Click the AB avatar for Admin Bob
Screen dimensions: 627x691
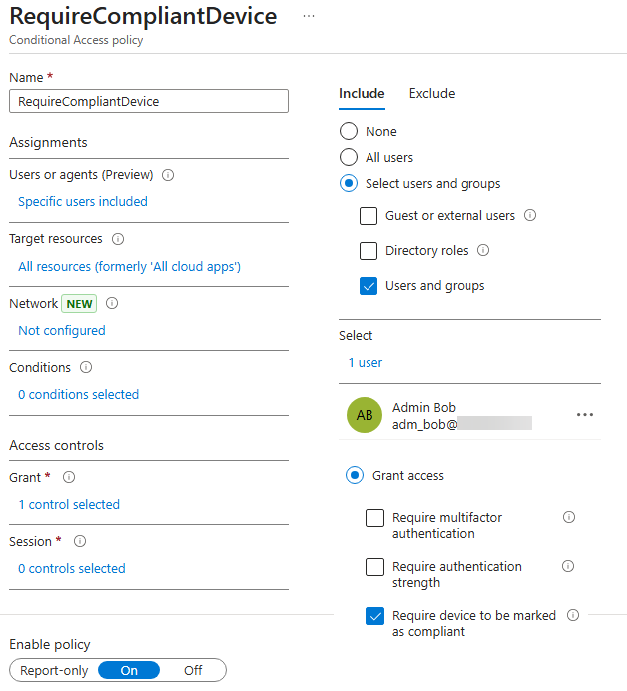click(x=364, y=416)
